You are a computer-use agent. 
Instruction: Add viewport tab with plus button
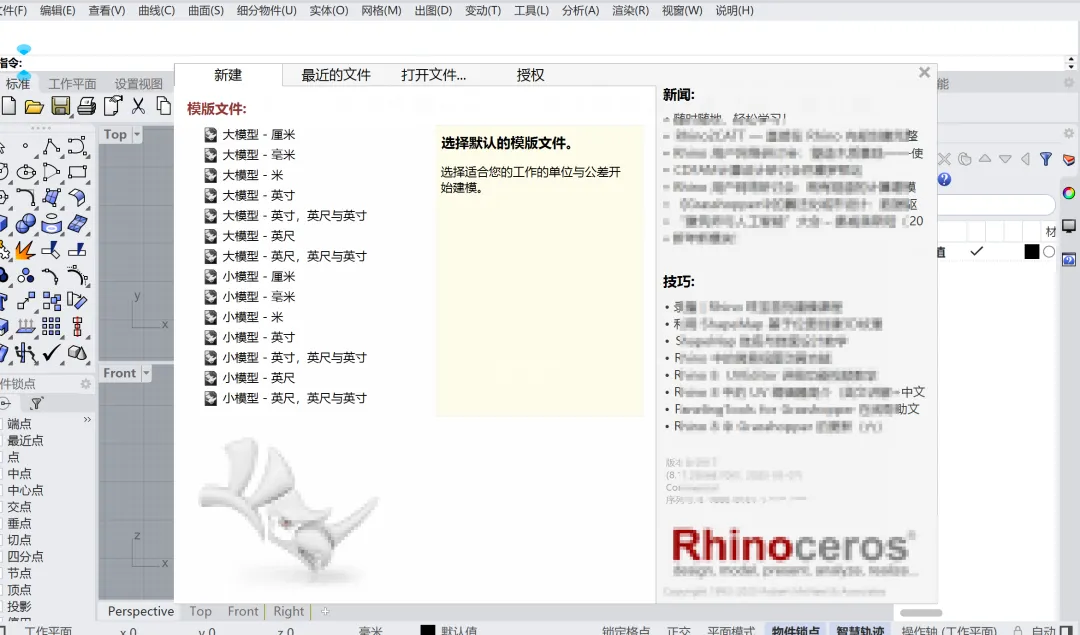pos(325,611)
